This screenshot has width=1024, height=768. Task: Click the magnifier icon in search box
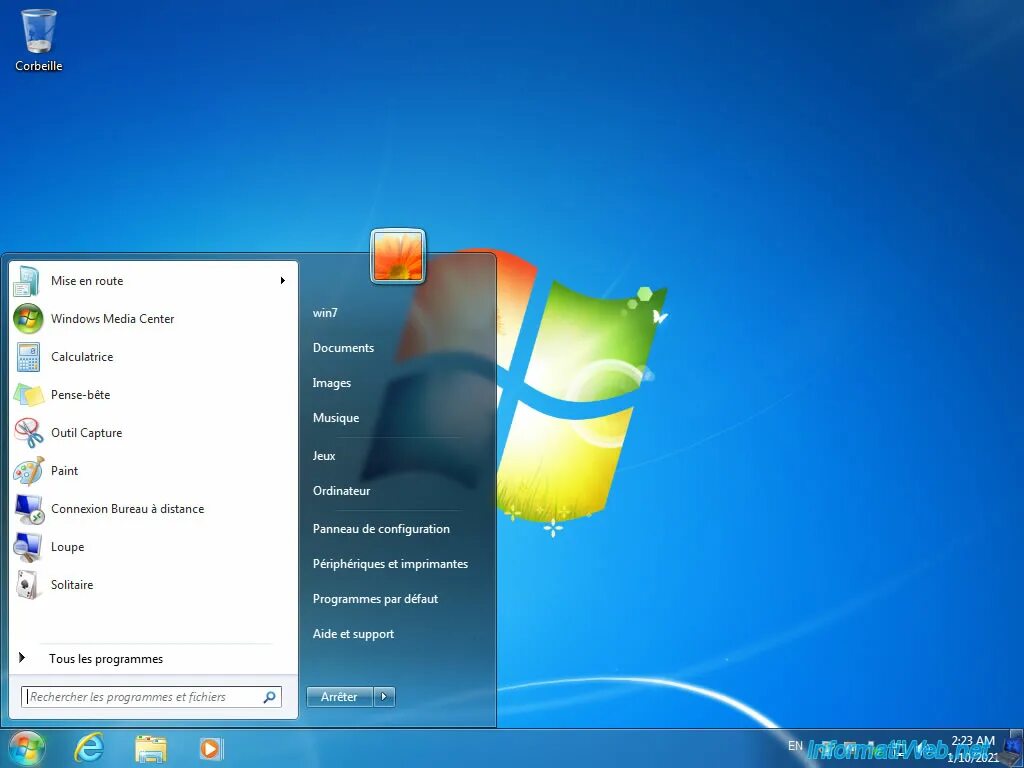269,697
